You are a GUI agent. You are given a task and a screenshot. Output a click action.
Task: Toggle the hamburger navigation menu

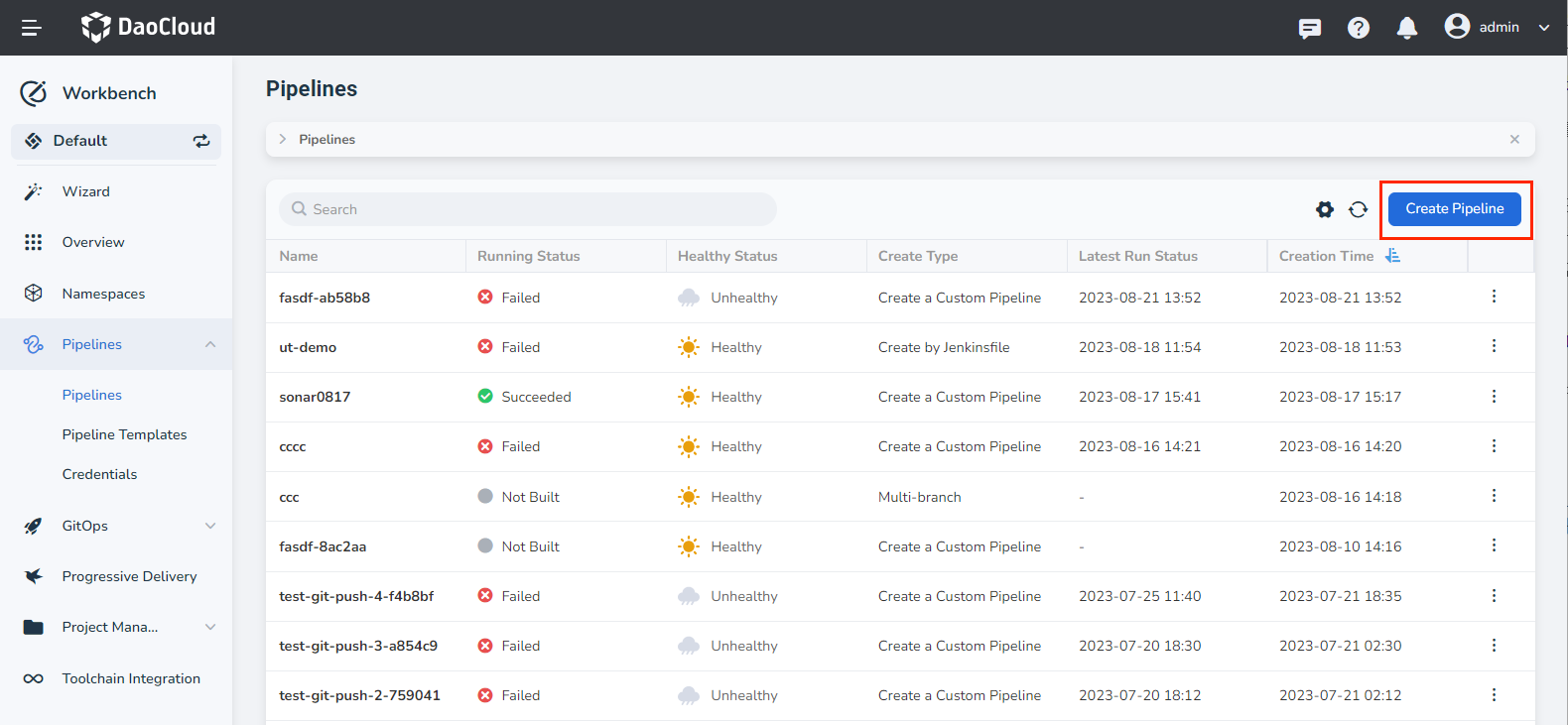[32, 28]
